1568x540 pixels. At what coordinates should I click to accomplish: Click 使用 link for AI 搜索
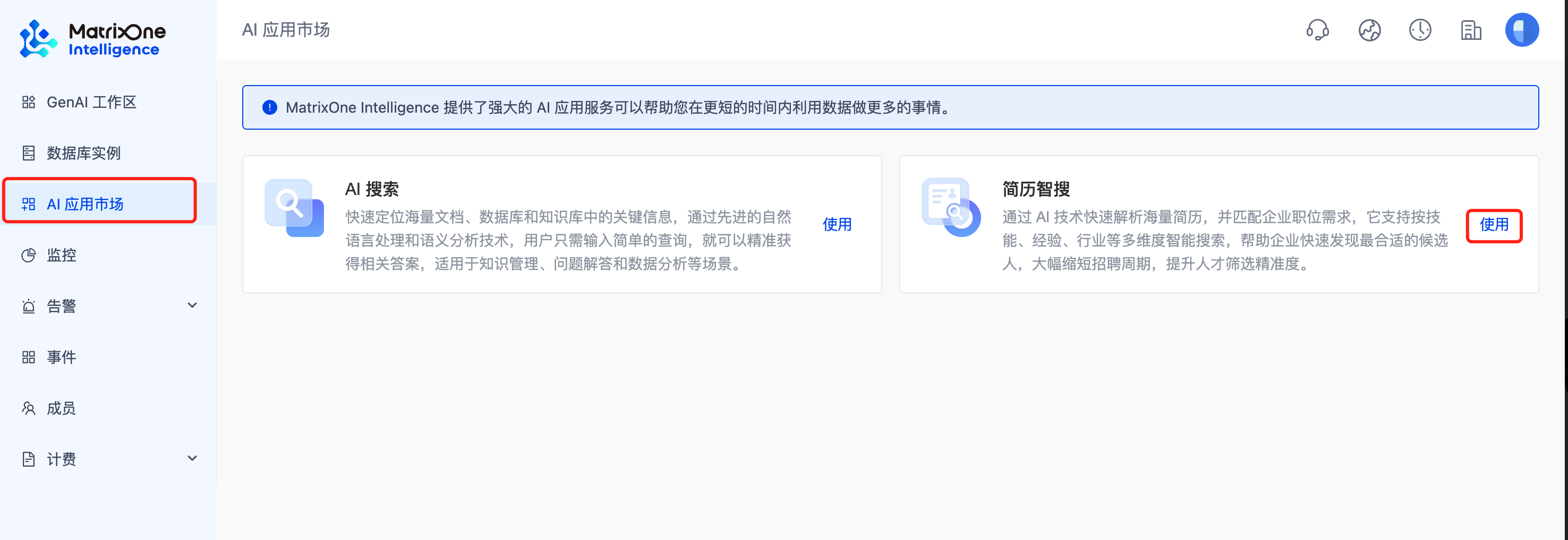click(837, 225)
